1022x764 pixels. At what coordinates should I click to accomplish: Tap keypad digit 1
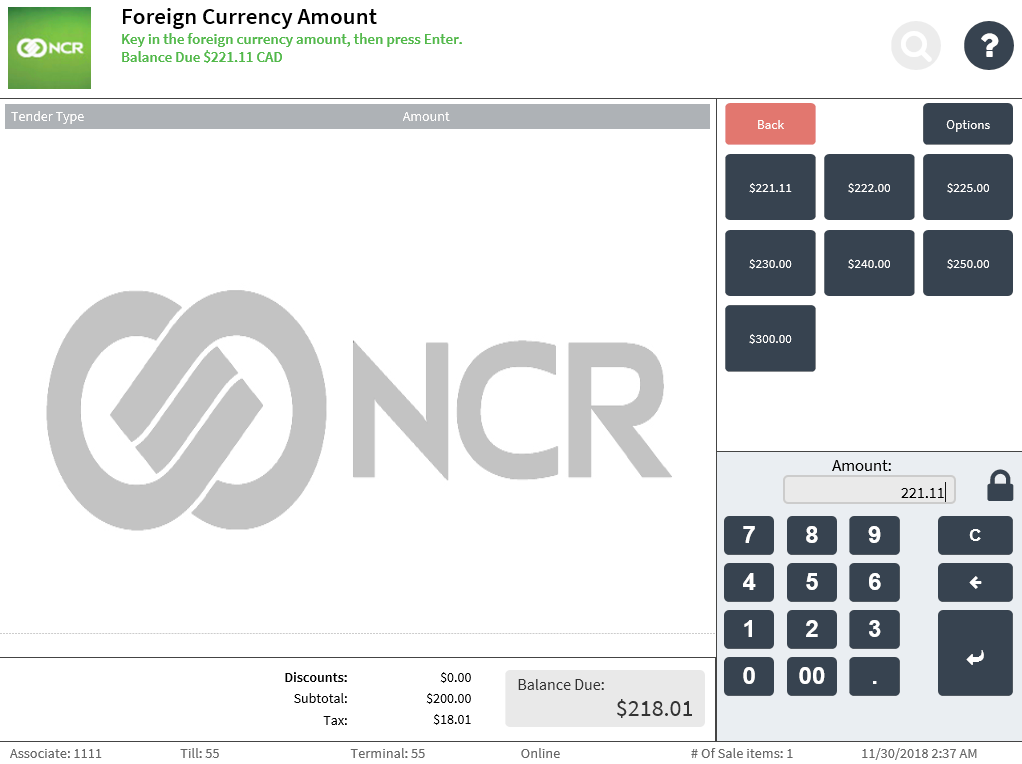(749, 629)
